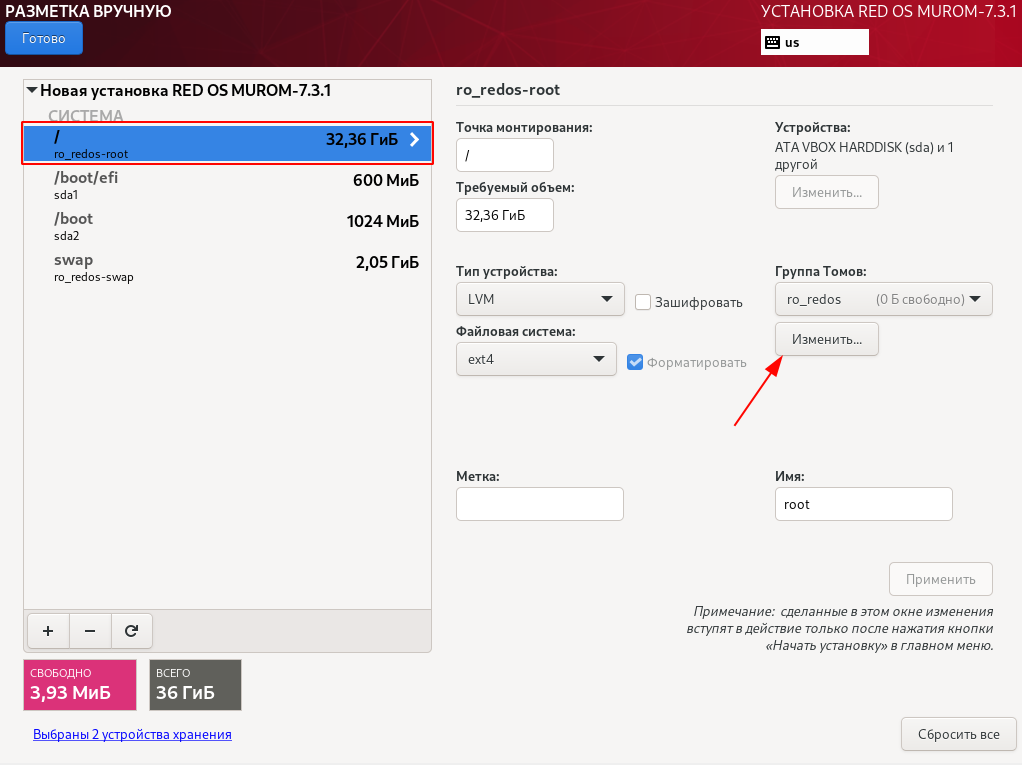This screenshot has height=765, width=1022.
Task: Click the 600 МиБ size value
Action: click(386, 180)
